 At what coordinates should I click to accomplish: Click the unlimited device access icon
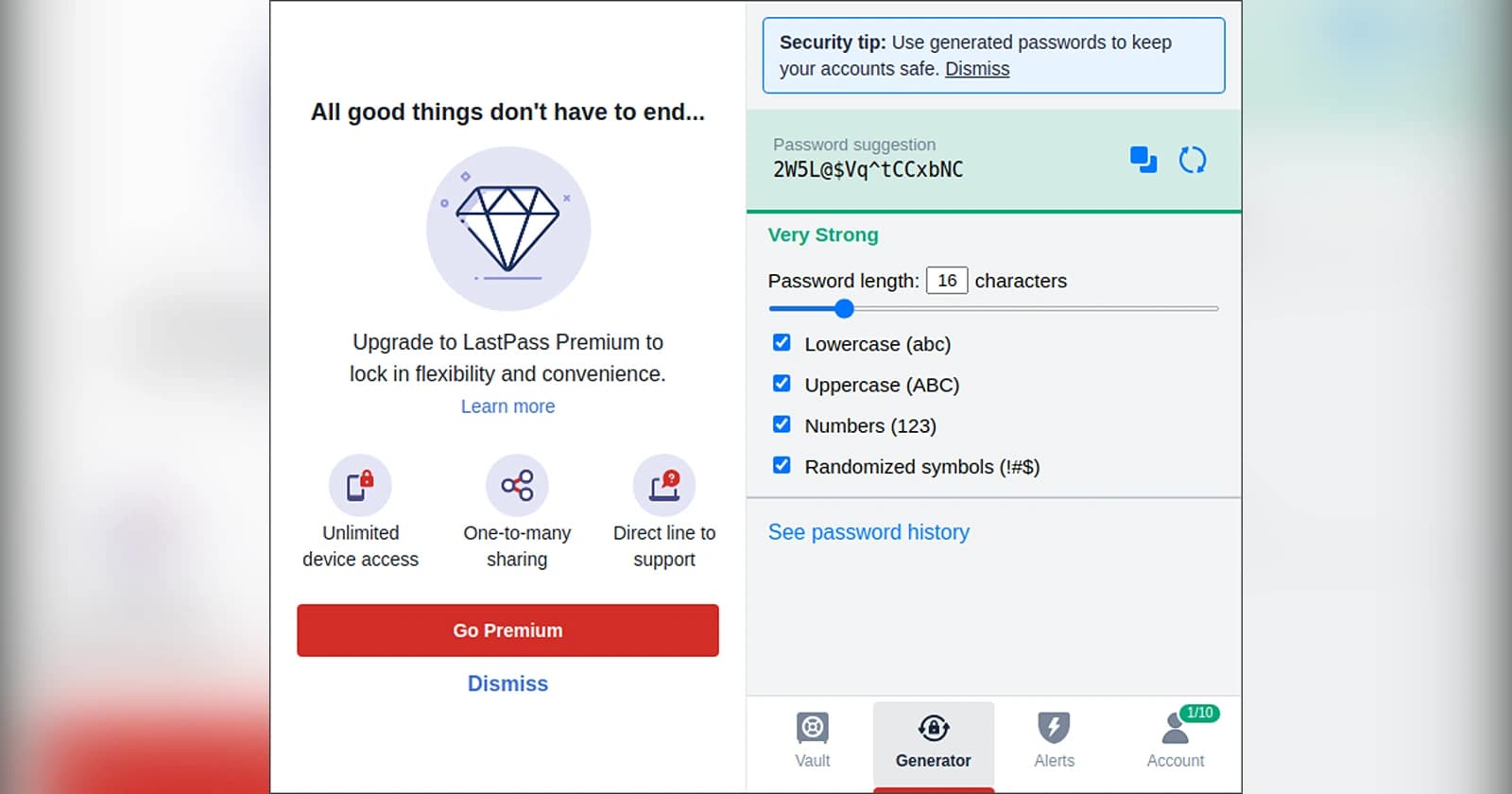point(360,484)
